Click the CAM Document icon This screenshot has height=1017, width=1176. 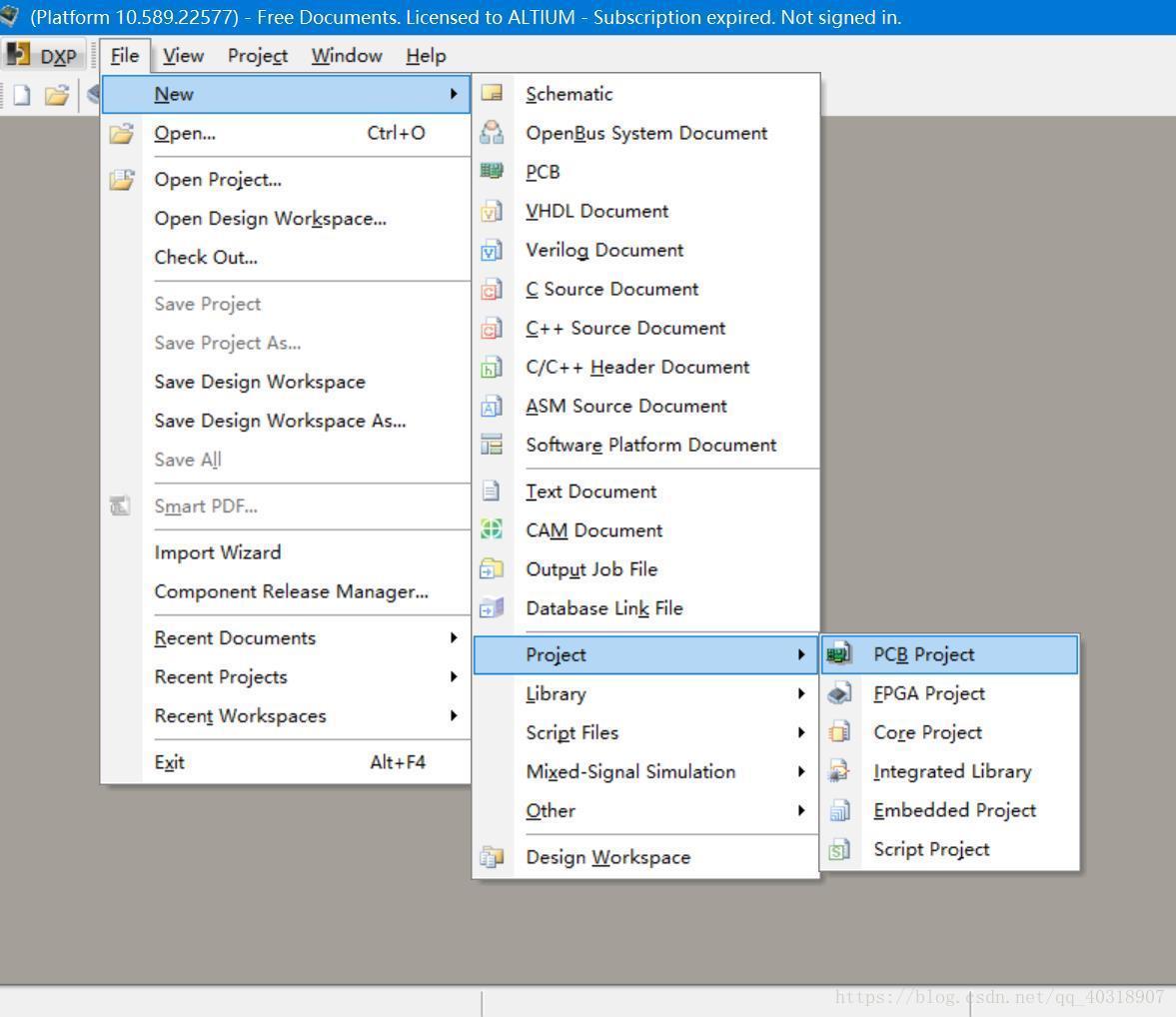pos(492,529)
